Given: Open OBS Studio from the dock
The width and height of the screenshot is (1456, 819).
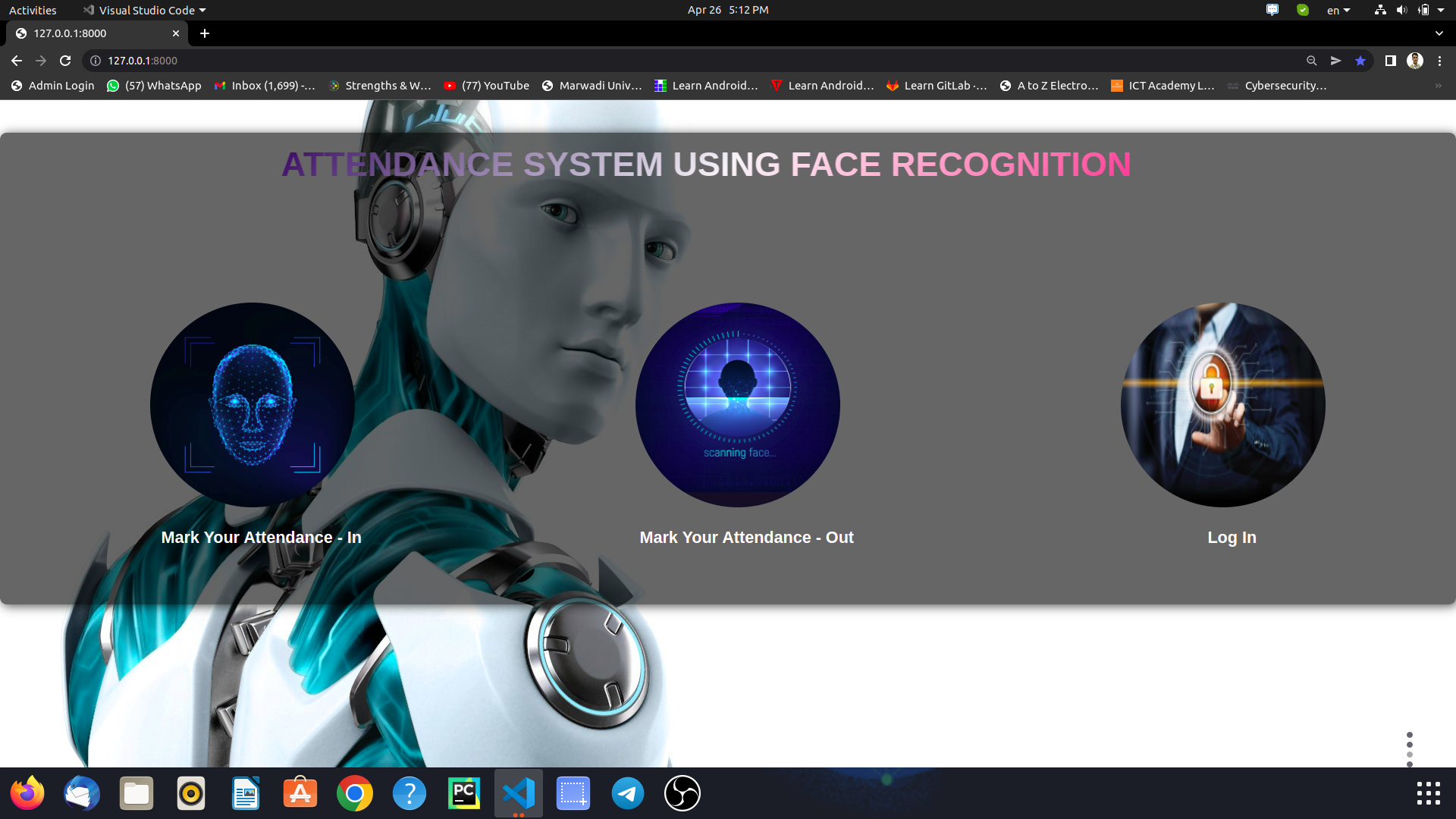Looking at the screenshot, I should coord(682,793).
